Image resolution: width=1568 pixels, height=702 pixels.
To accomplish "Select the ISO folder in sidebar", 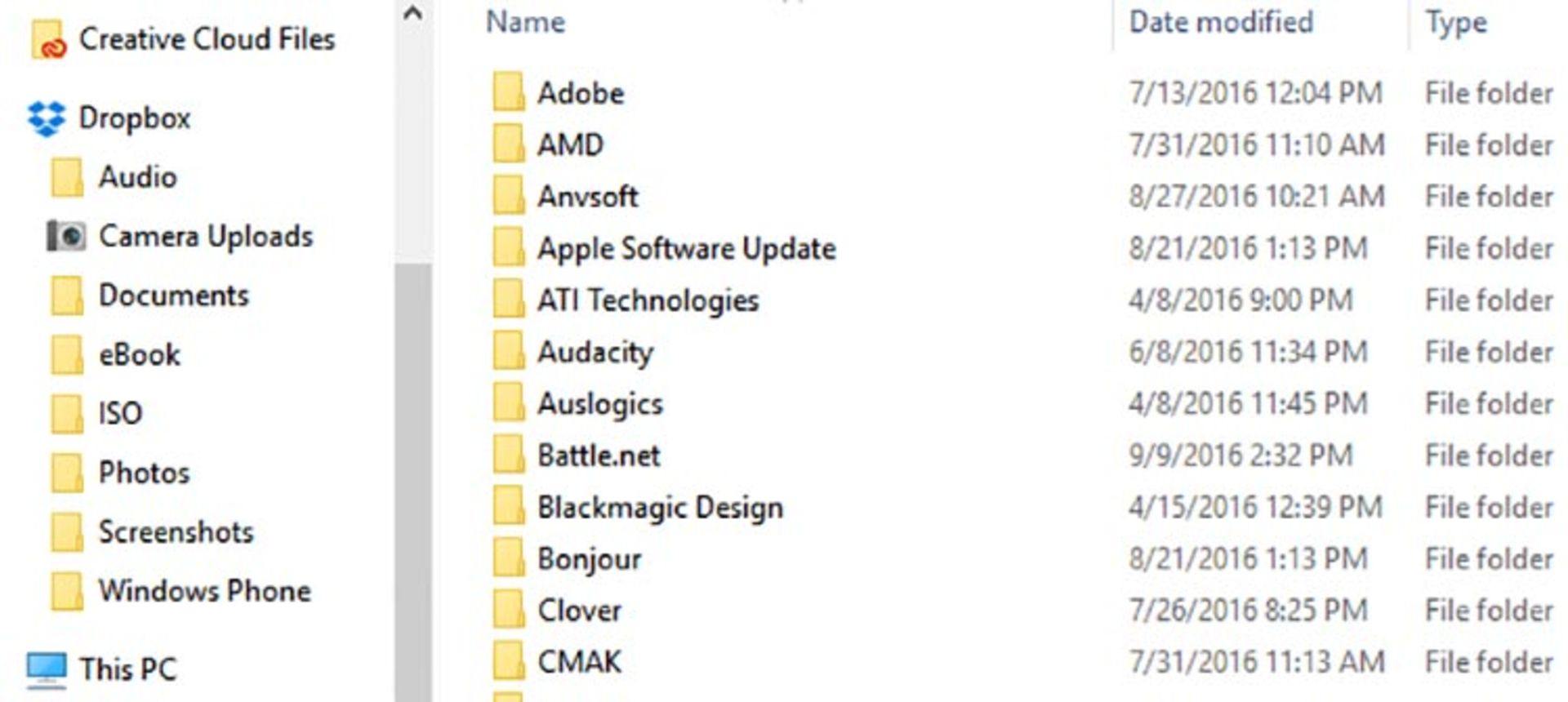I will pos(120,413).
